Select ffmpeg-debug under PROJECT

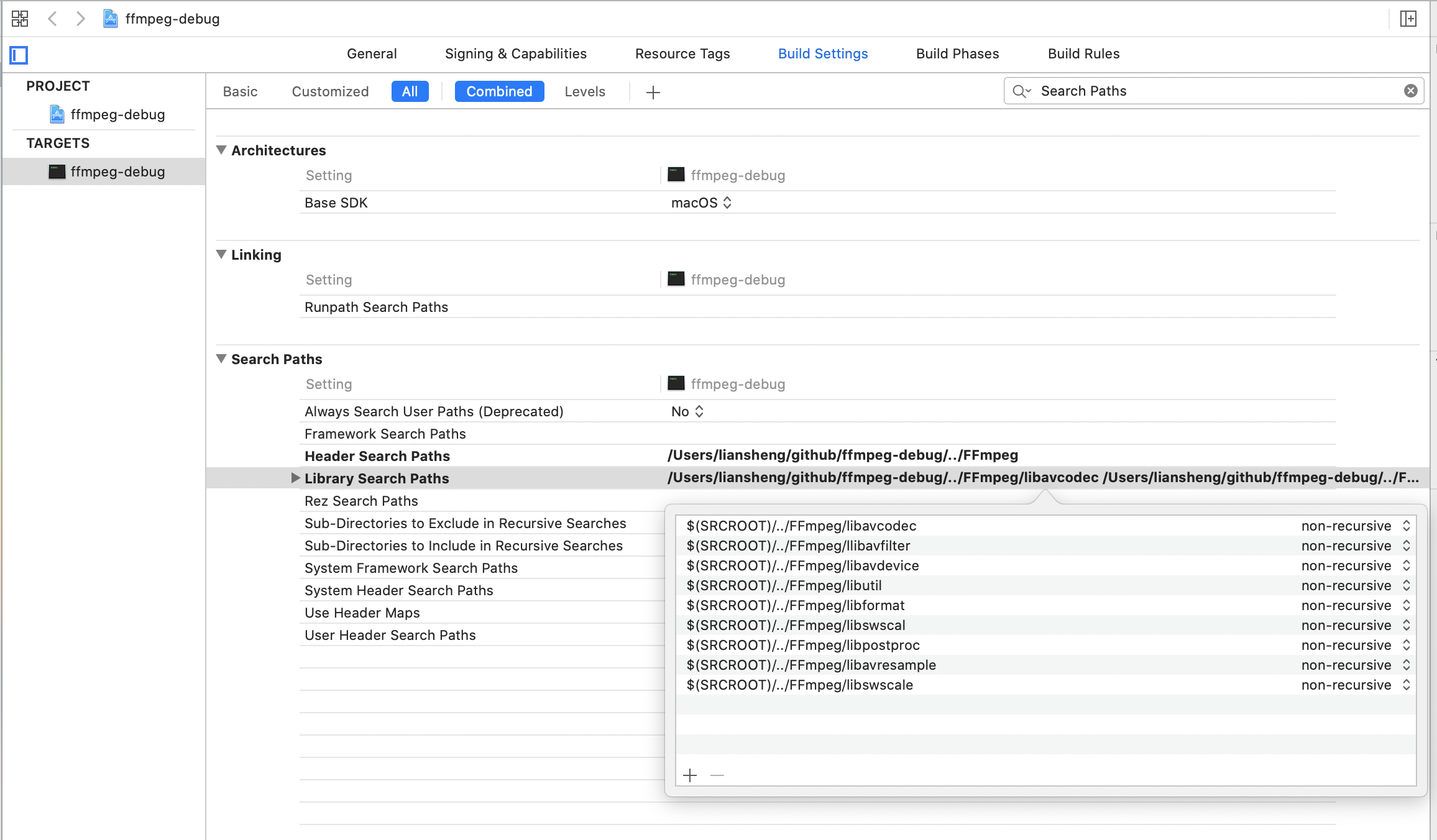(x=117, y=114)
